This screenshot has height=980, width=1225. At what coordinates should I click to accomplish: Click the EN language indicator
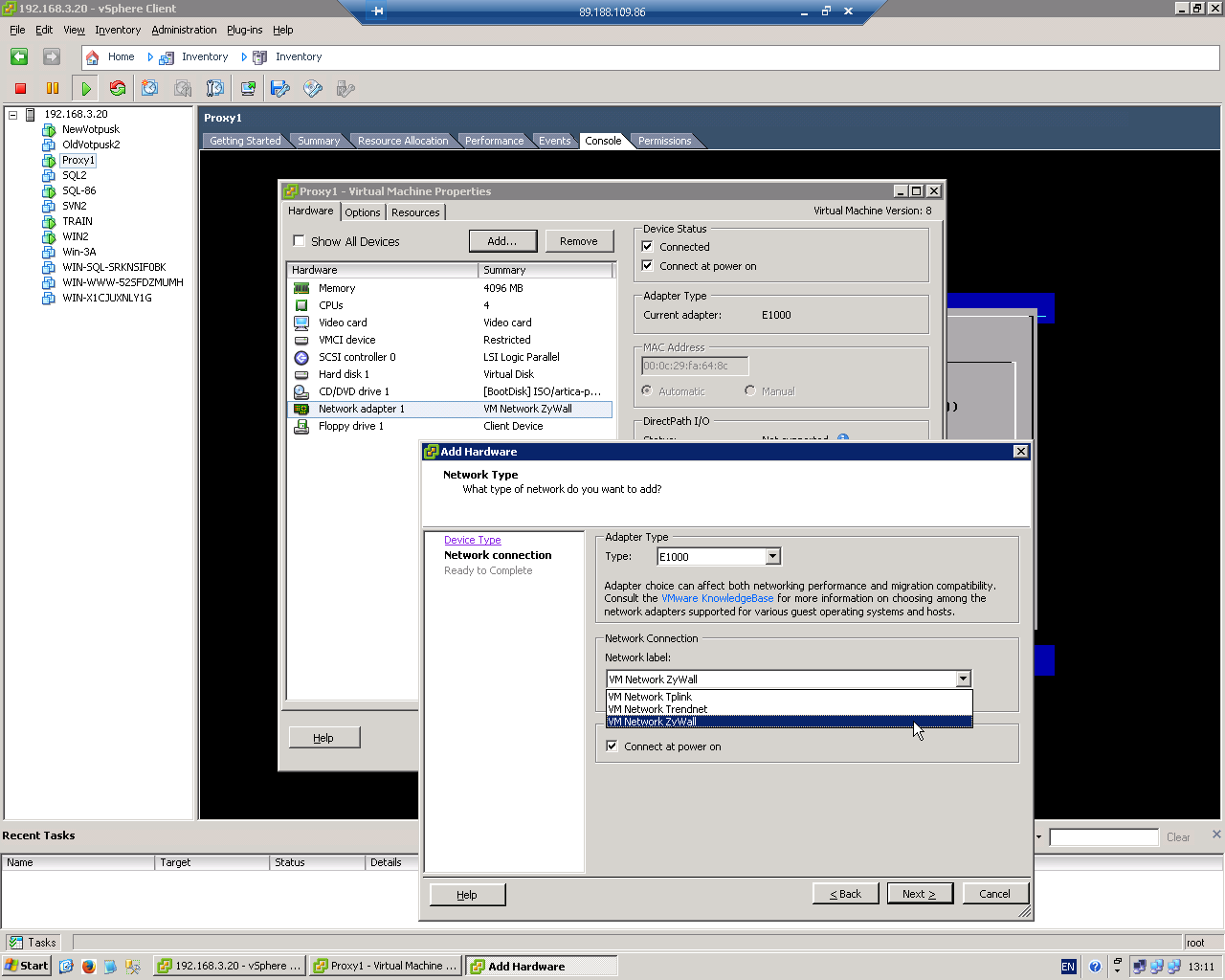(x=1069, y=967)
